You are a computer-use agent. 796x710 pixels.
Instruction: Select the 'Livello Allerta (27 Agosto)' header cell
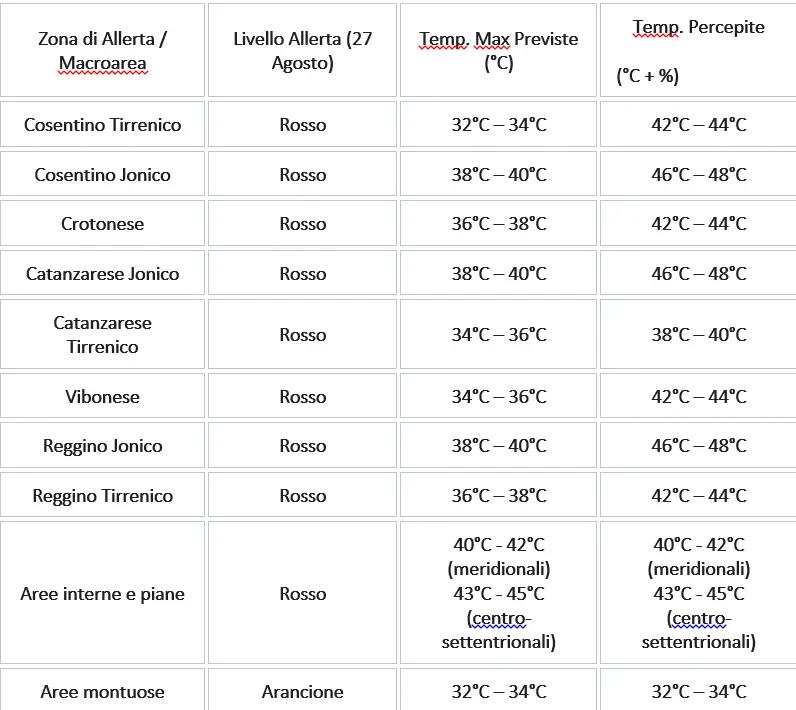302,50
